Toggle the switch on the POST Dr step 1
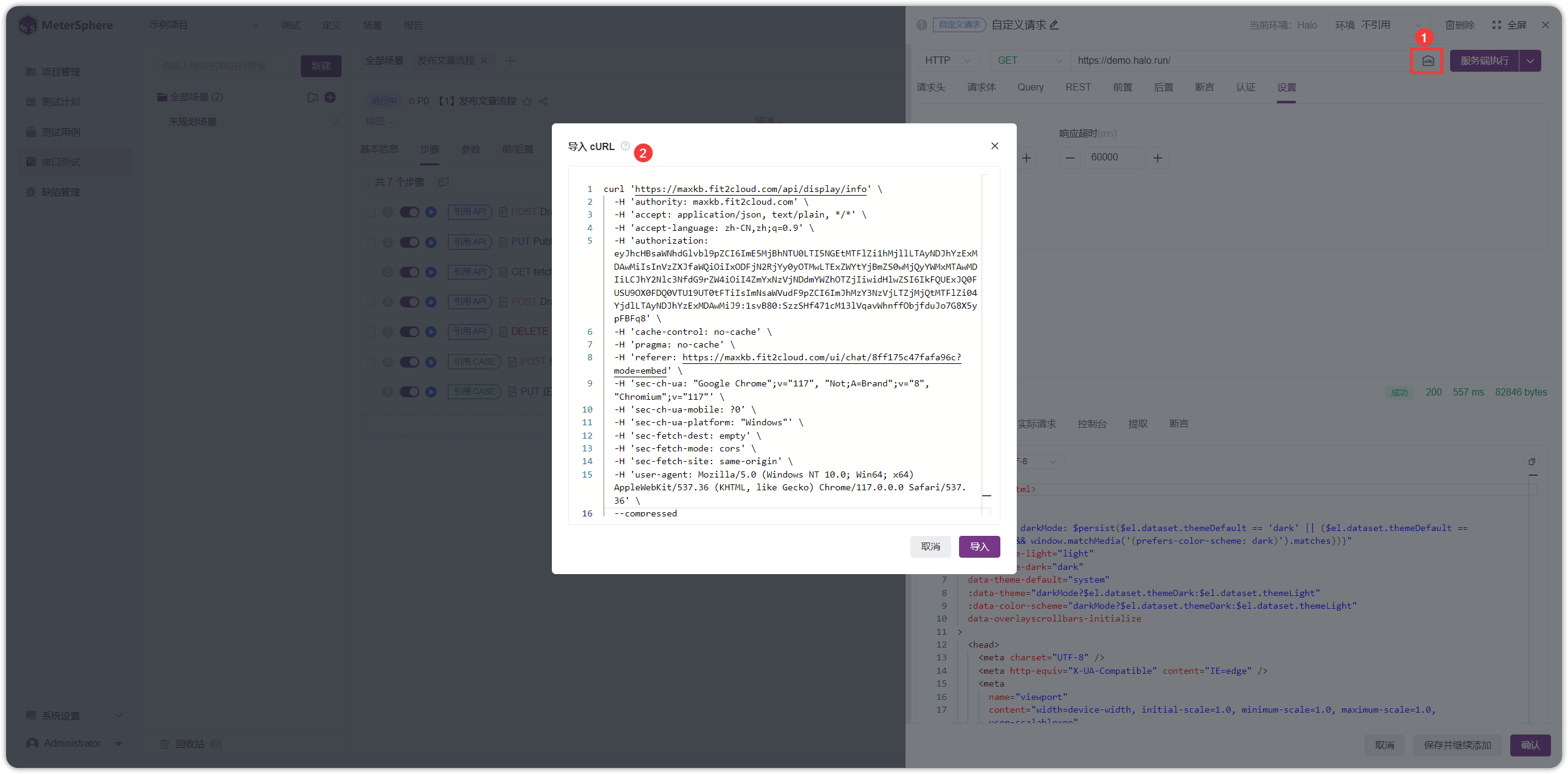Screen dimensions: 1568x774 coord(409,212)
